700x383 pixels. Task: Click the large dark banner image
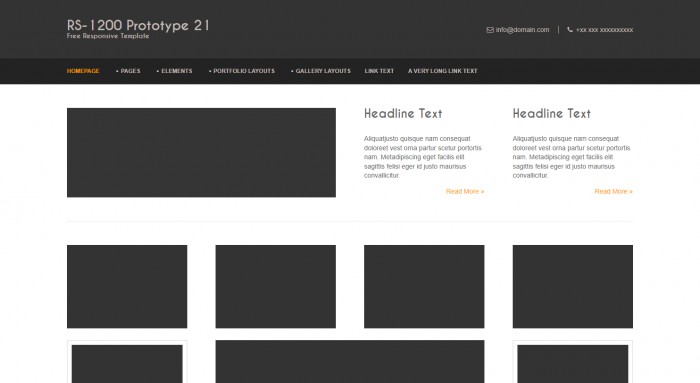[x=201, y=153]
